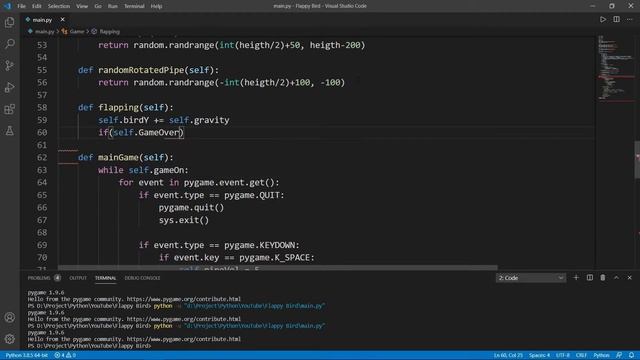Create a new terminal with plus icon
Image resolution: width=640 pixels, height=360 pixels.
[576, 278]
